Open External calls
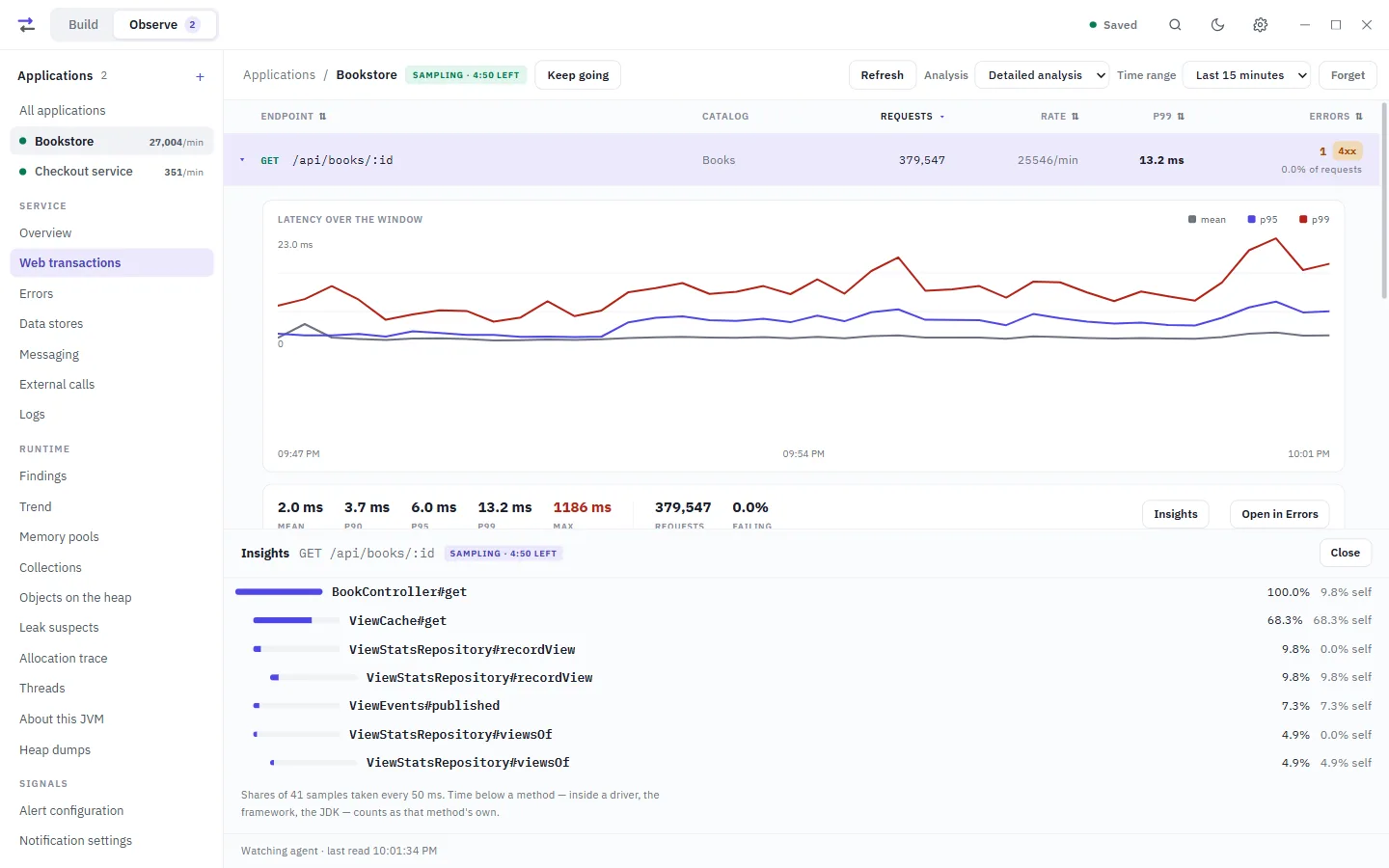The height and width of the screenshot is (868, 1389). pyautogui.click(x=112, y=385)
